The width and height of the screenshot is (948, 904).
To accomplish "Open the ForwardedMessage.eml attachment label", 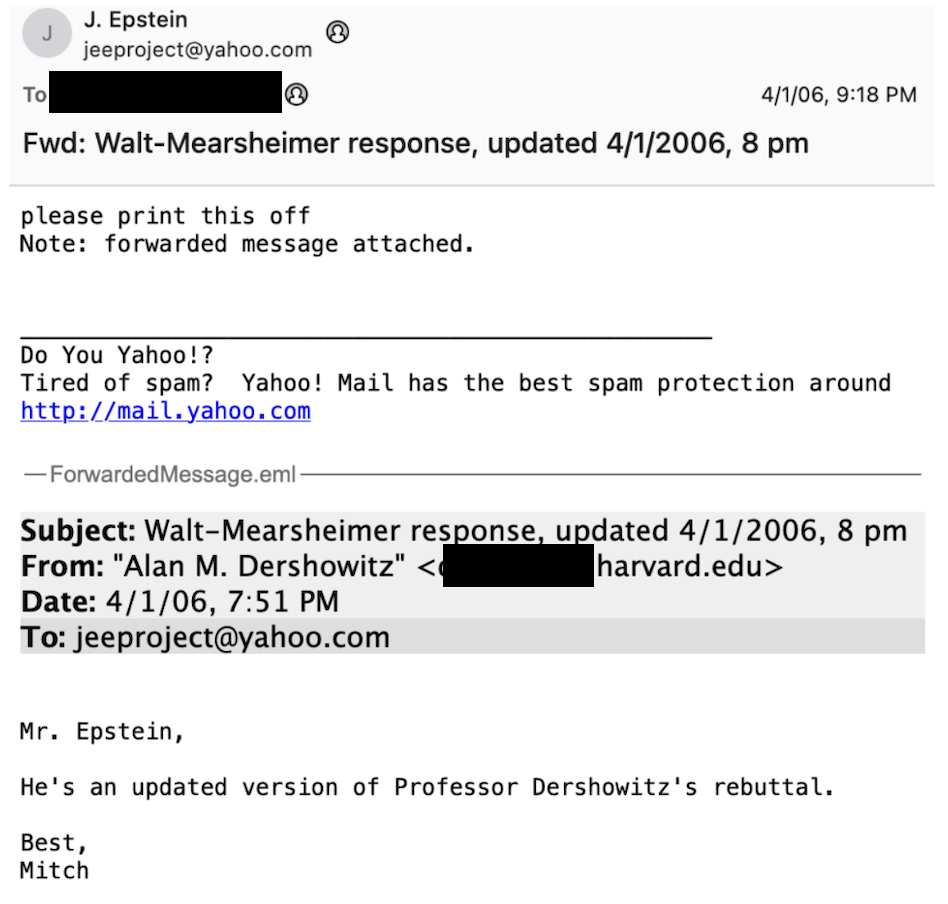I will click(x=173, y=475).
